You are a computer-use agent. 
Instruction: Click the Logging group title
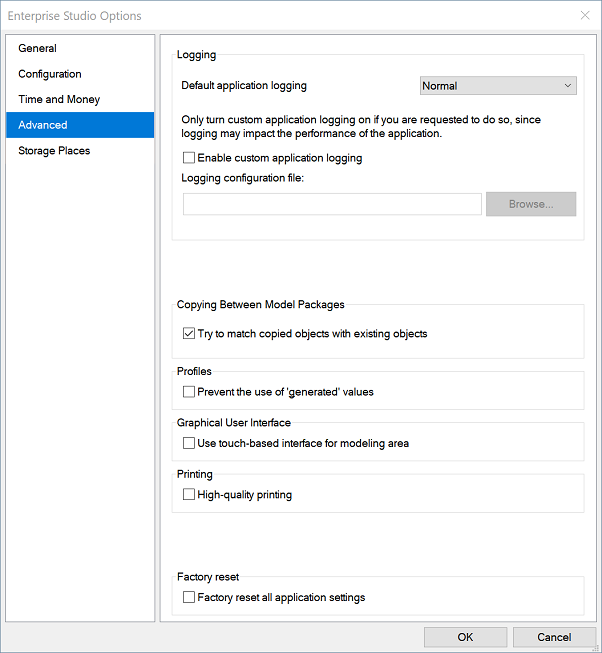pyautogui.click(x=197, y=55)
